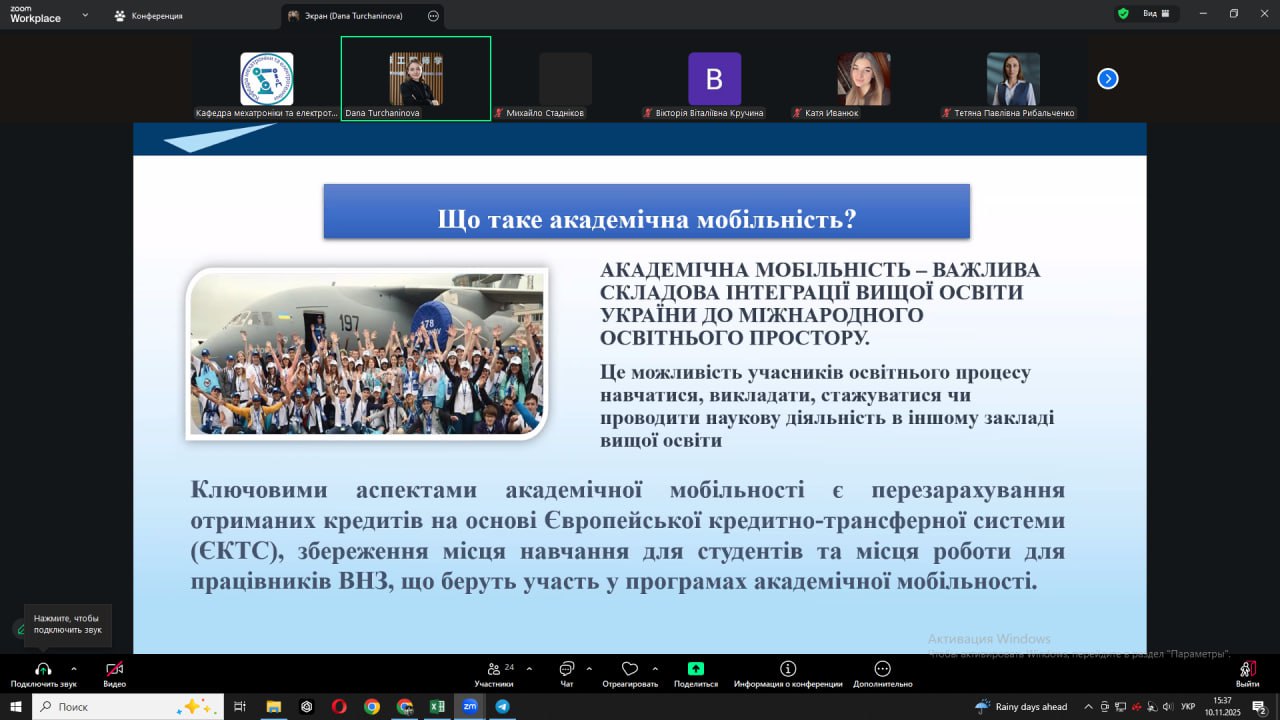This screenshot has height=720, width=1280.
Task: Click the Participants (Участники) icon
Action: coord(494,669)
